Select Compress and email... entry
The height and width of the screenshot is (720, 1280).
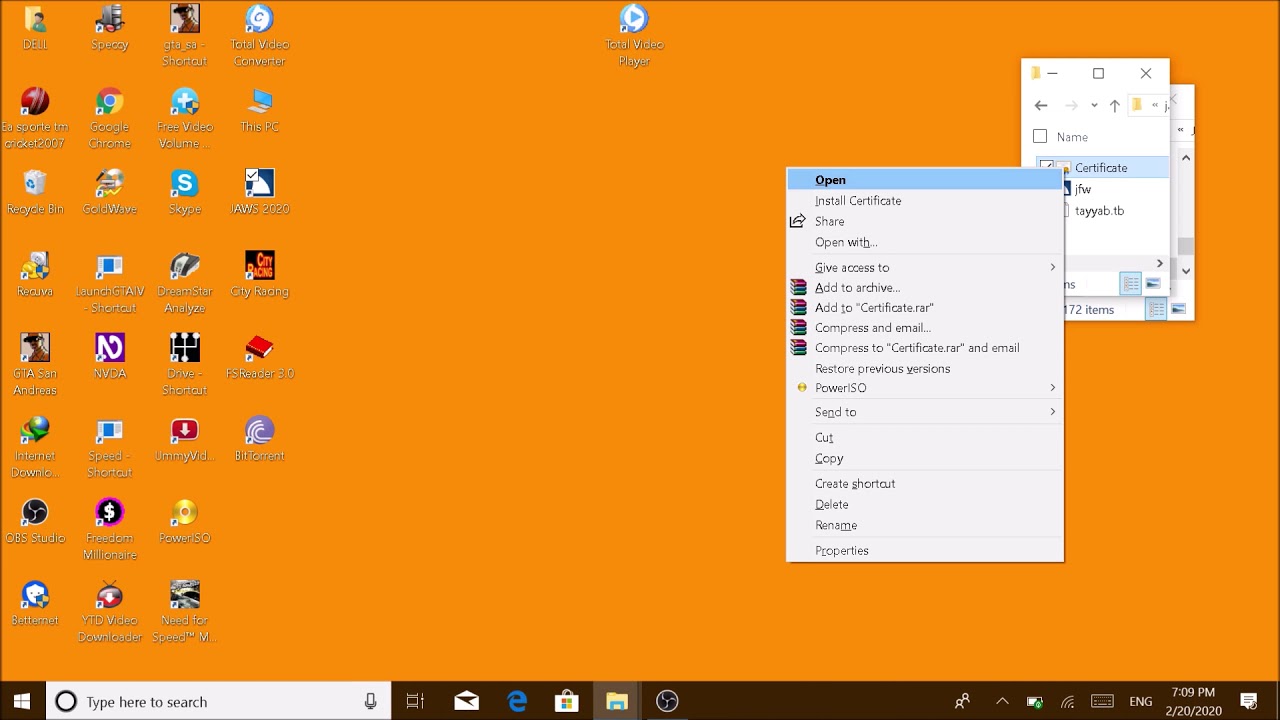pos(925,328)
